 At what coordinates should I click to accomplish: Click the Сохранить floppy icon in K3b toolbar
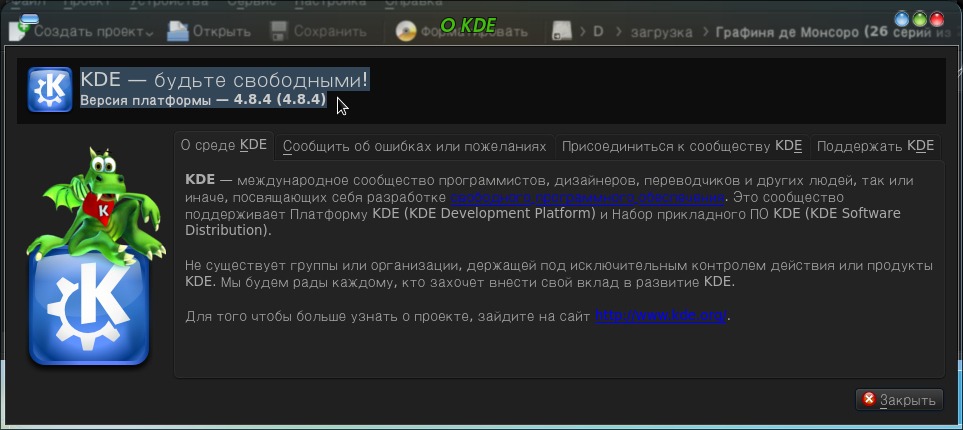click(x=279, y=31)
